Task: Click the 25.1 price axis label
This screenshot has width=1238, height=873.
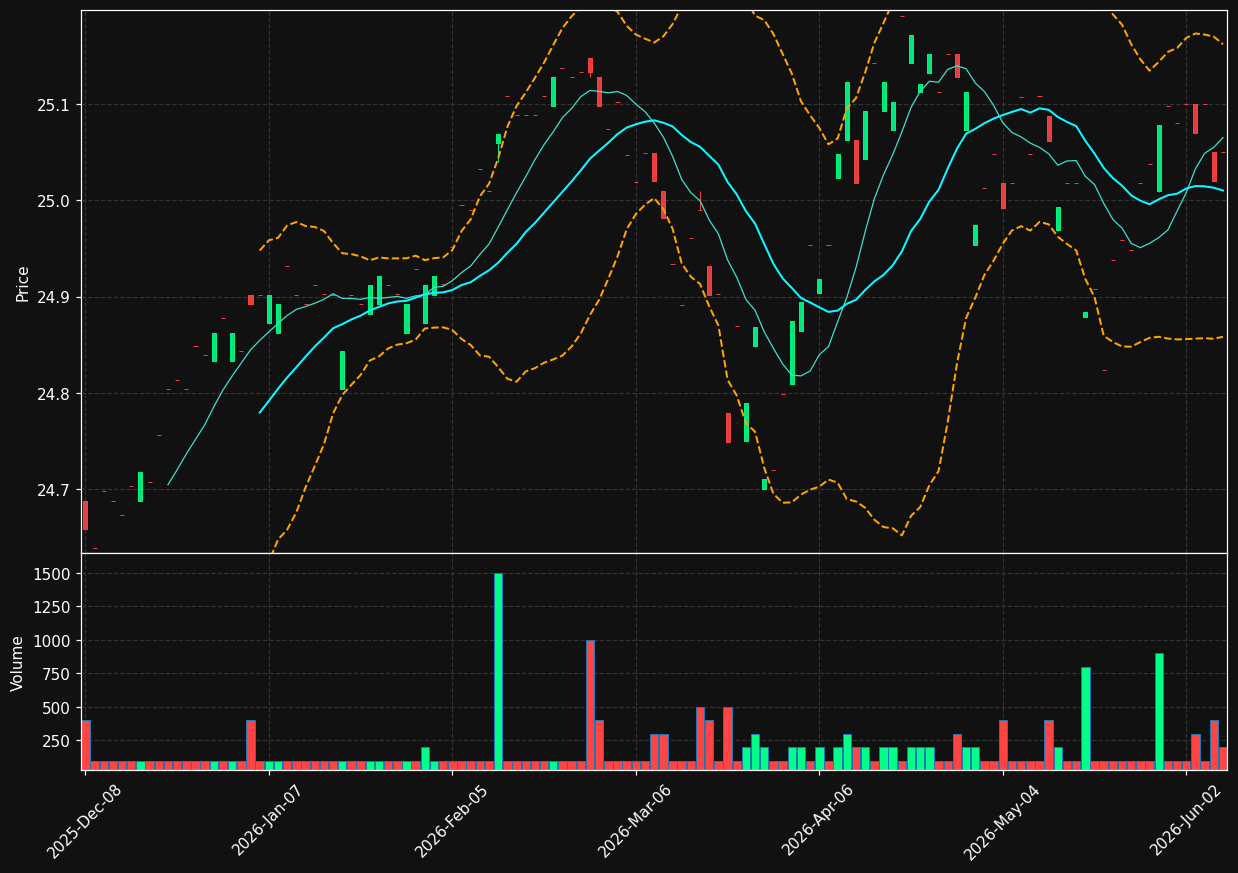Action: tap(55, 105)
